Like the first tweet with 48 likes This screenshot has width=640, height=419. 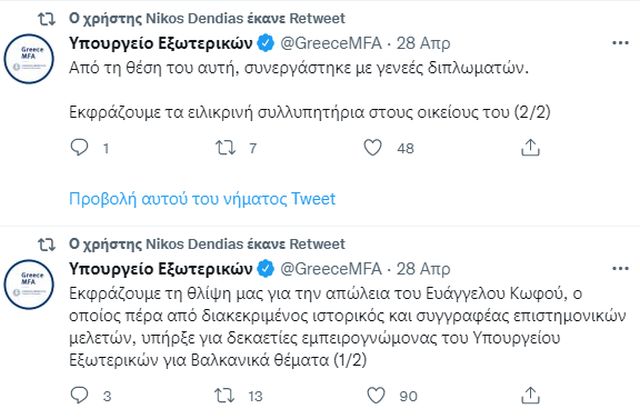pyautogui.click(x=372, y=149)
